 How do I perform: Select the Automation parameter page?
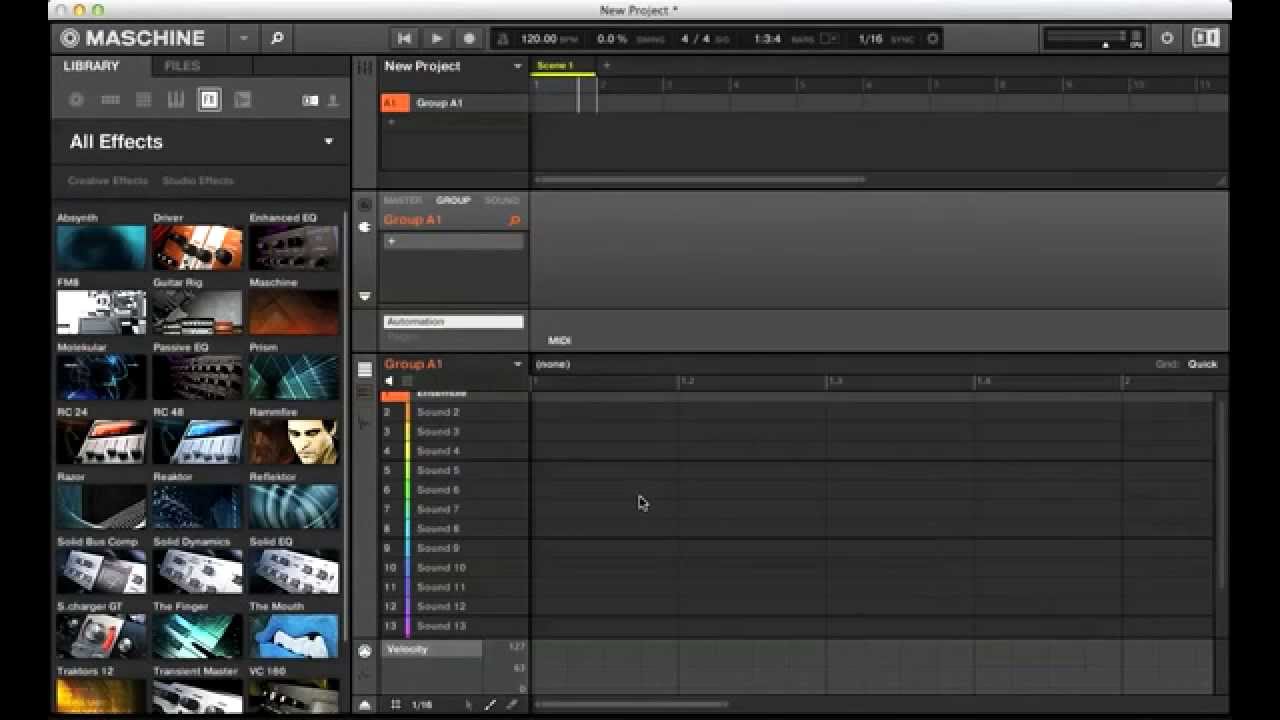(454, 322)
